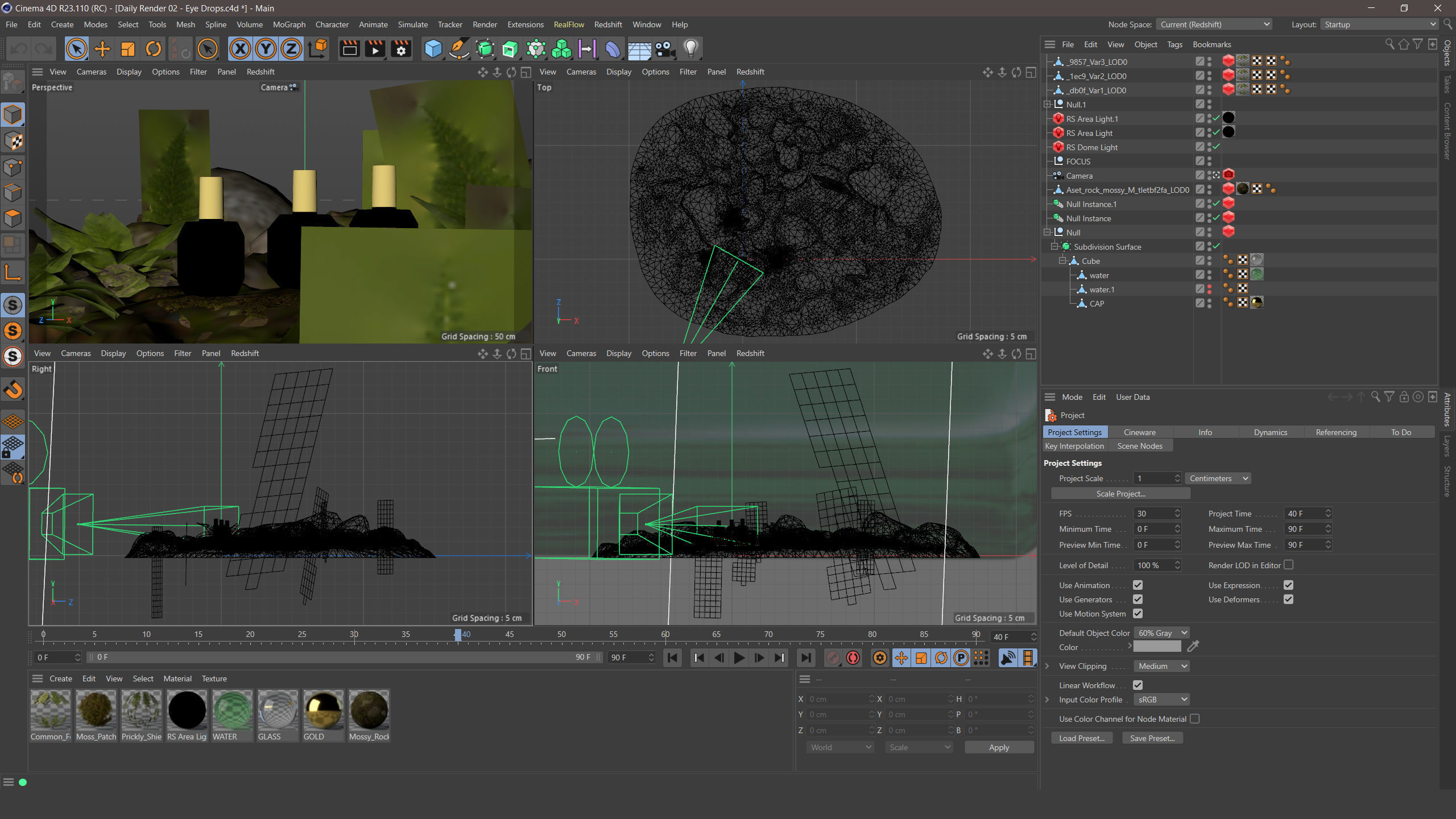Toggle Autokeying button
The image size is (1456, 819).
(853, 658)
